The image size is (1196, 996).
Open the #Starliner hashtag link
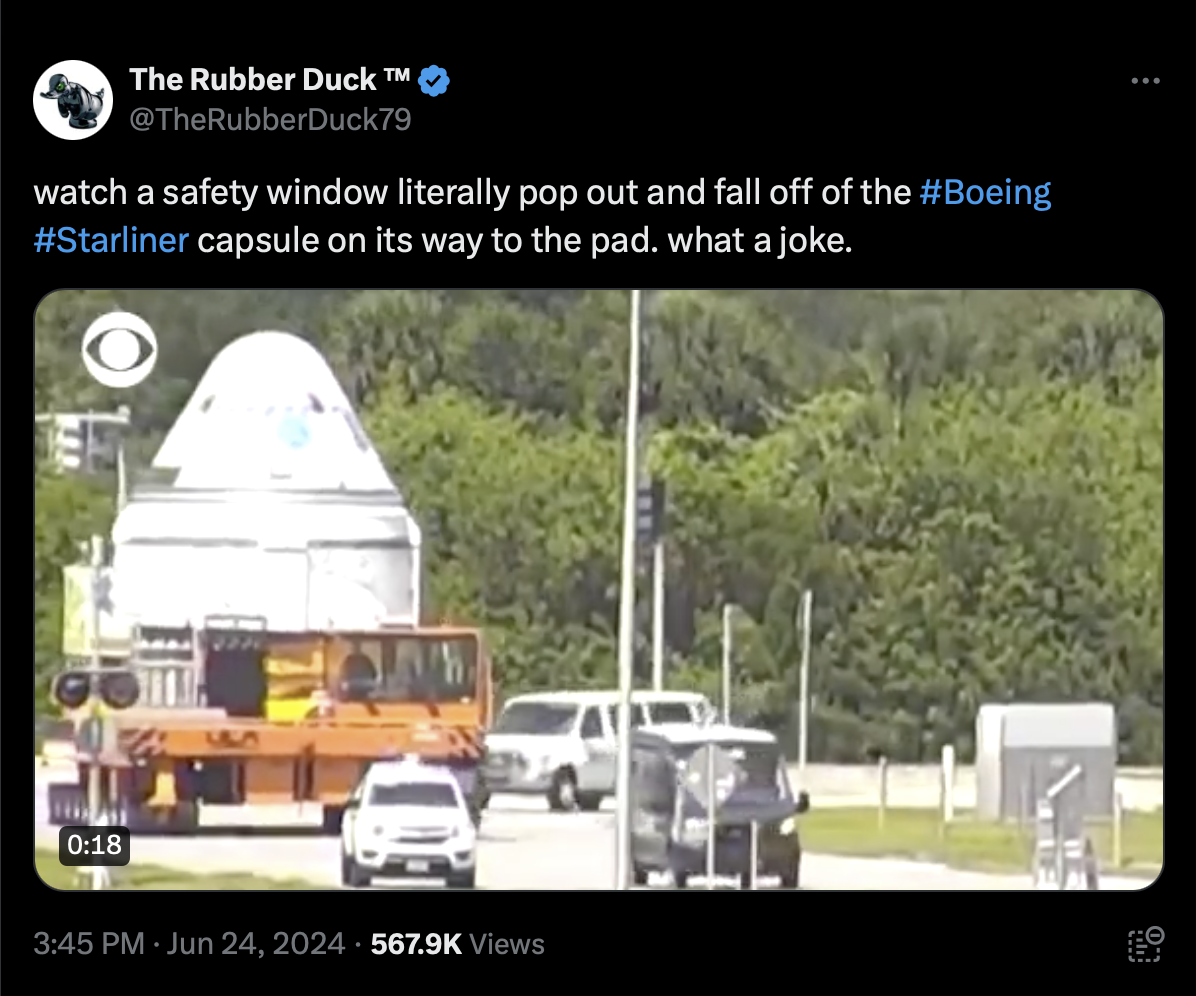tap(111, 240)
